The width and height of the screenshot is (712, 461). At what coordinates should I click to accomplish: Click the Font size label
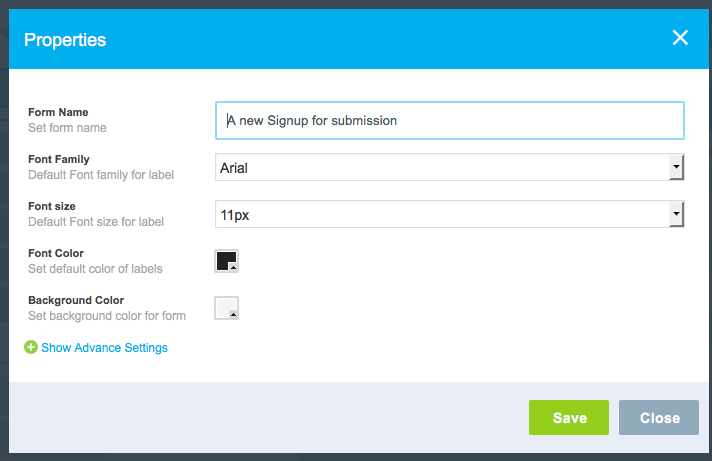52,206
